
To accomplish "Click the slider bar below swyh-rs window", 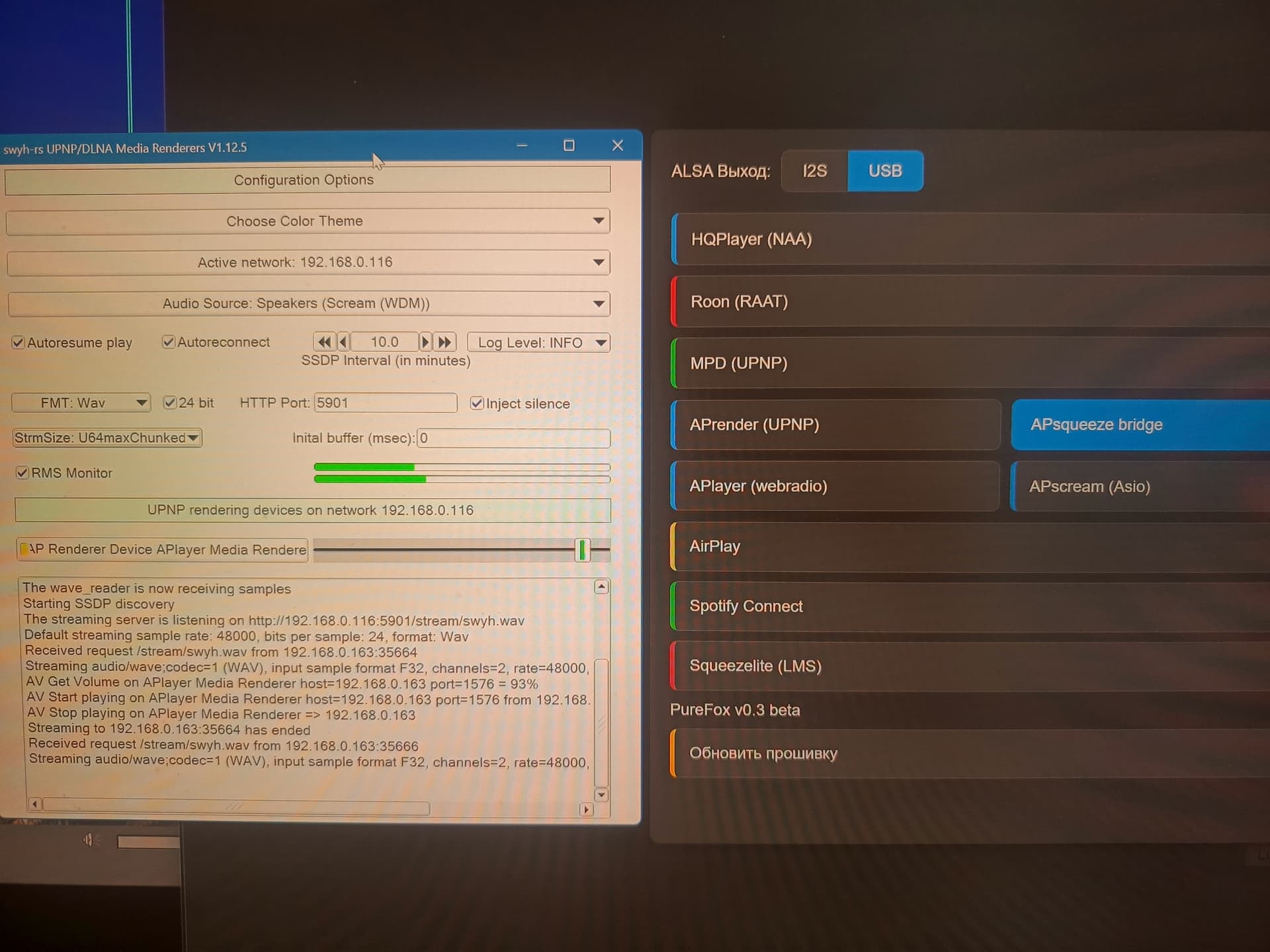I will pos(149,842).
